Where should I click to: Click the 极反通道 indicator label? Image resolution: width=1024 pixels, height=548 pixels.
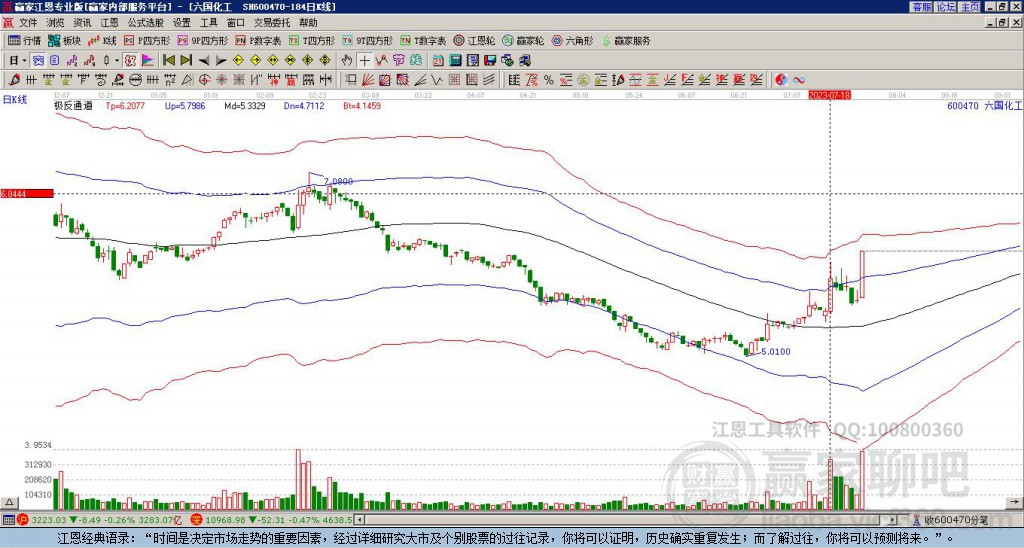pyautogui.click(x=73, y=105)
